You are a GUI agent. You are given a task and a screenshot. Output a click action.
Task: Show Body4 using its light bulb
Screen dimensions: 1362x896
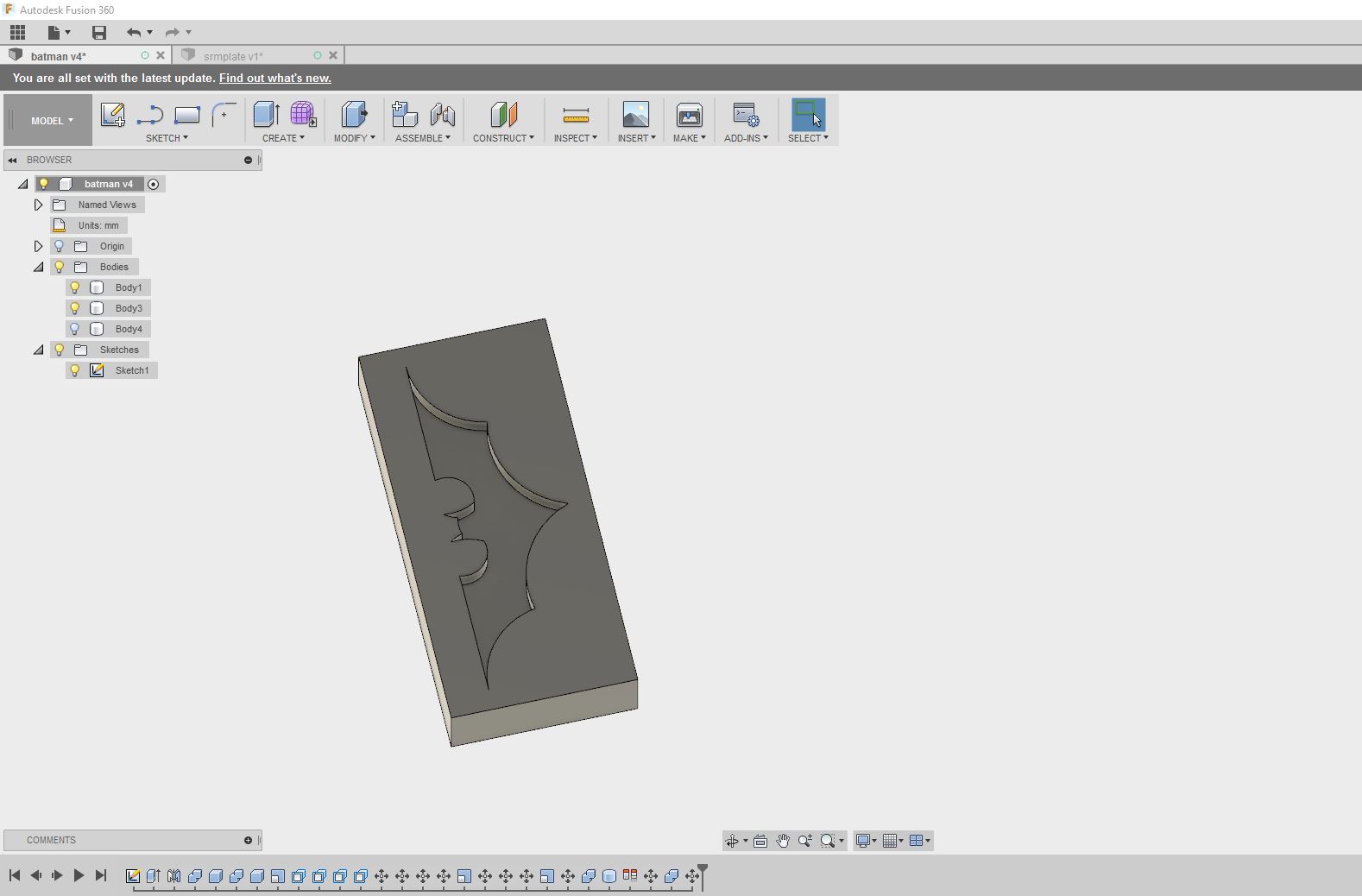point(75,329)
